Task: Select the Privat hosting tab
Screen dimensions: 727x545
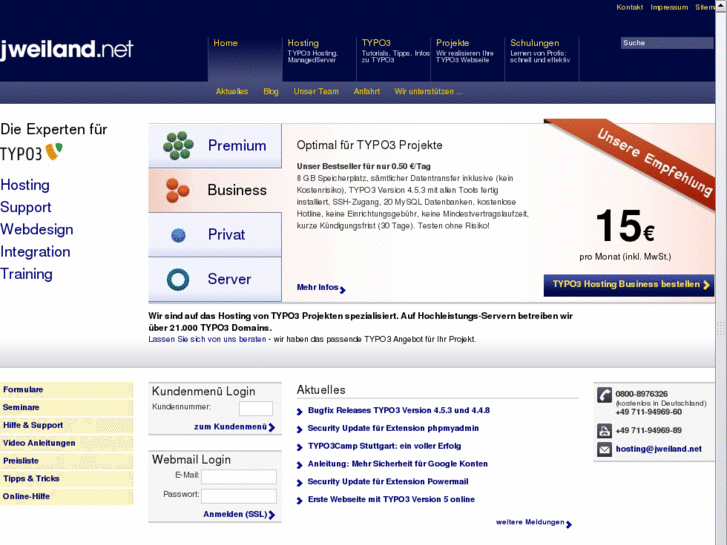Action: 215,235
